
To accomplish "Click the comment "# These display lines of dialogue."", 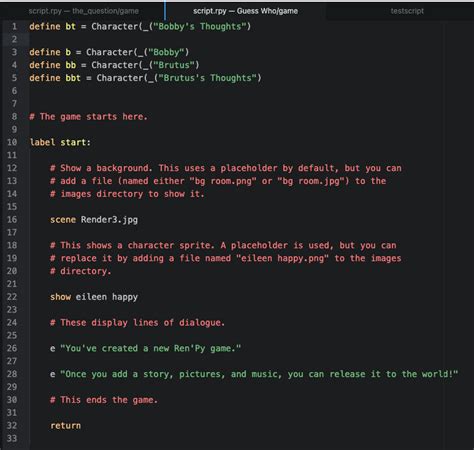I will point(137,323).
